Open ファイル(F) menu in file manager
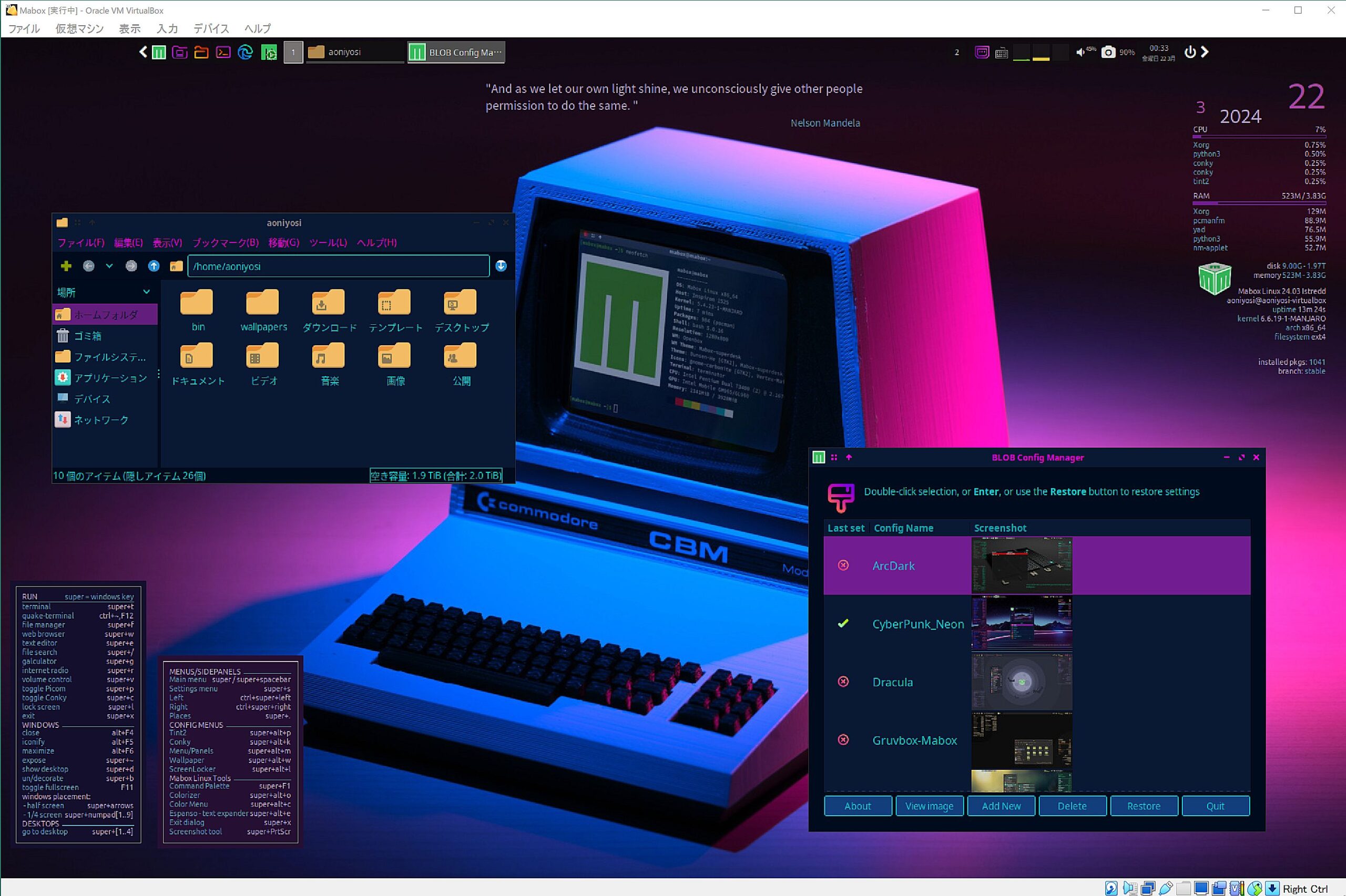Viewport: 1346px width, 896px height. [81, 242]
